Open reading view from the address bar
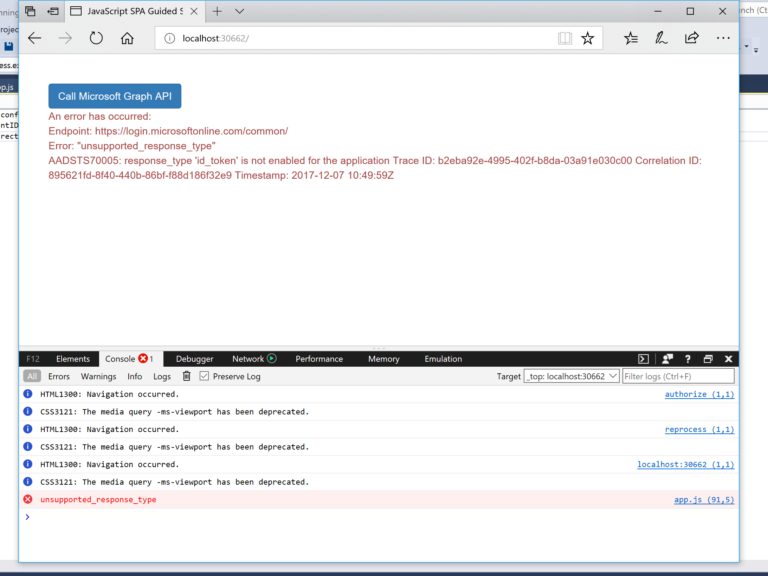The height and width of the screenshot is (576, 768). coord(565,38)
